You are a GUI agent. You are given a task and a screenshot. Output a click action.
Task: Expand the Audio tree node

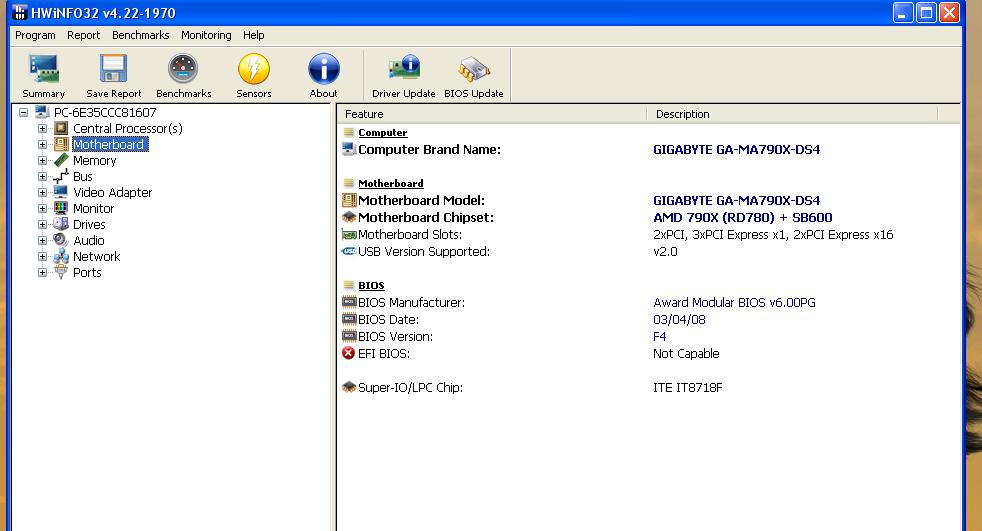click(x=43, y=240)
